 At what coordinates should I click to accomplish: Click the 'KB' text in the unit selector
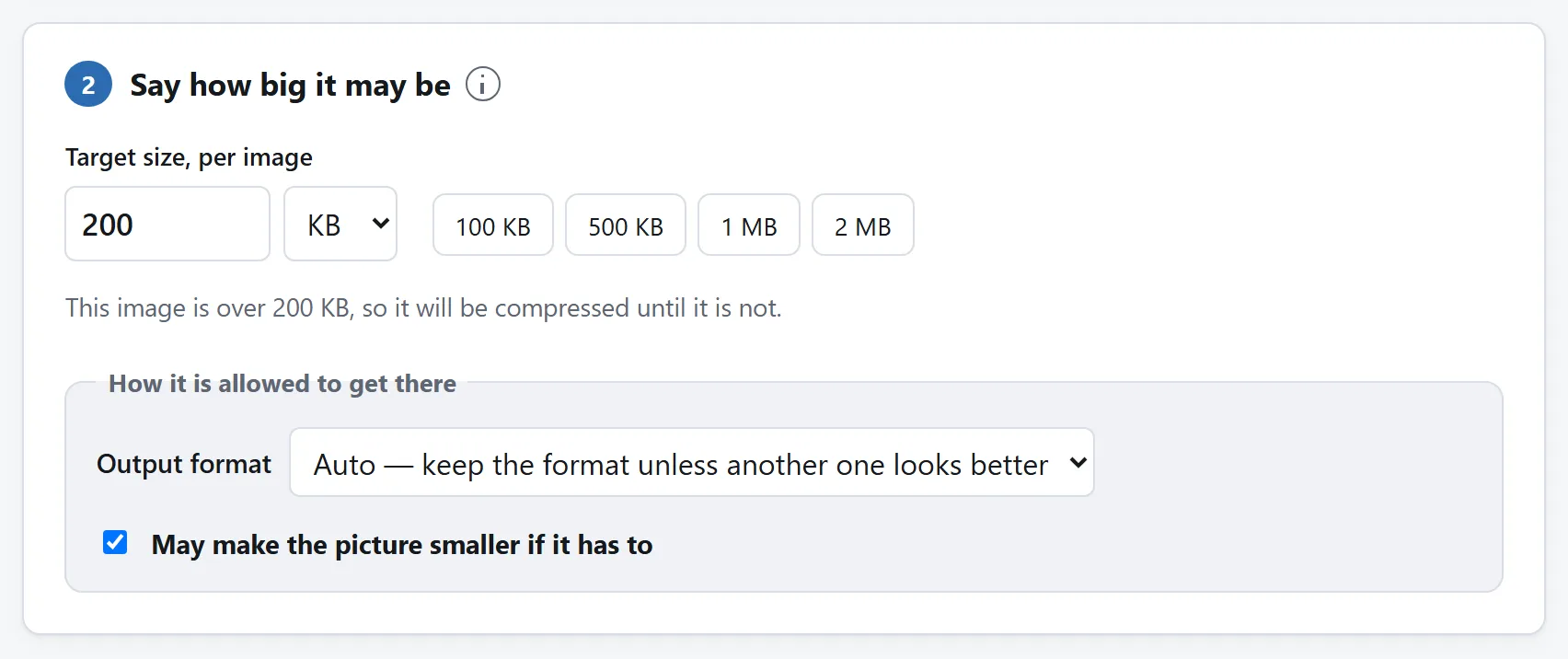(x=324, y=225)
